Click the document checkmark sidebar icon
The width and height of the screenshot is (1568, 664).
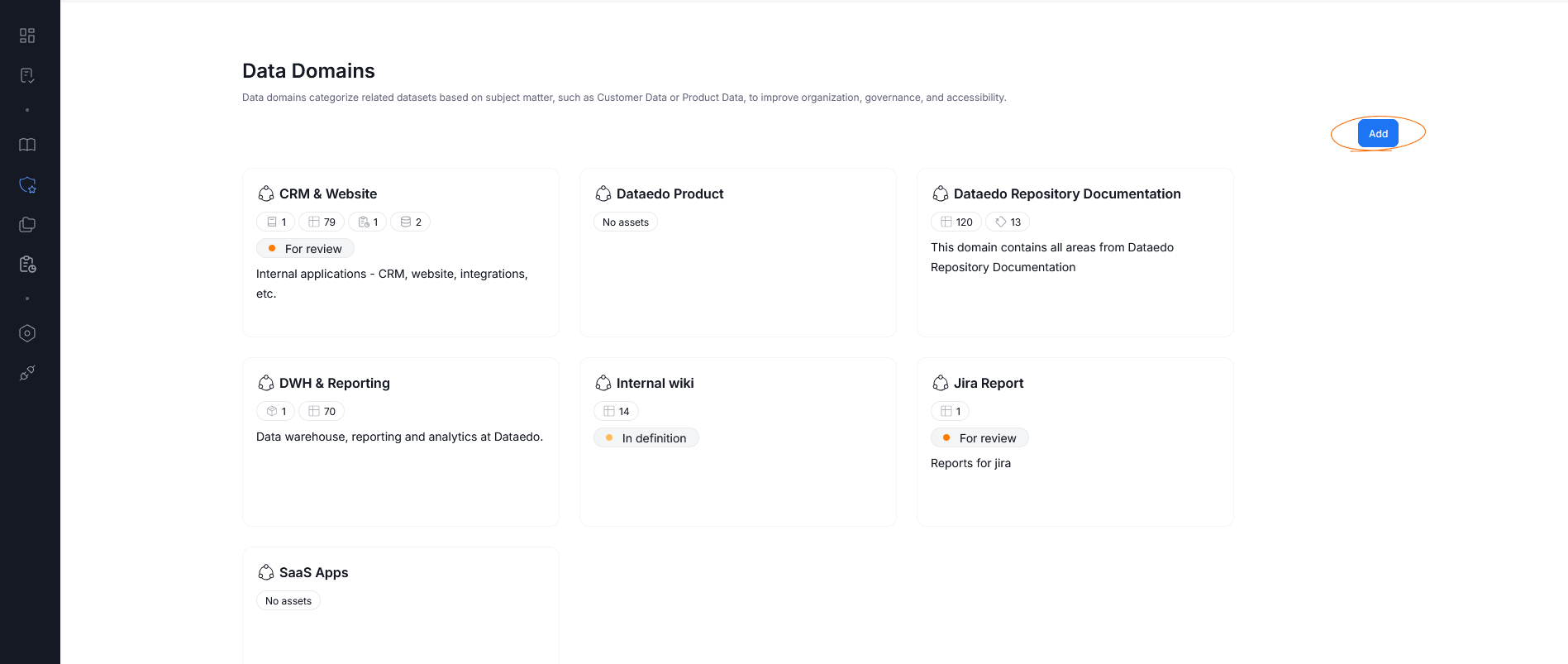[27, 76]
